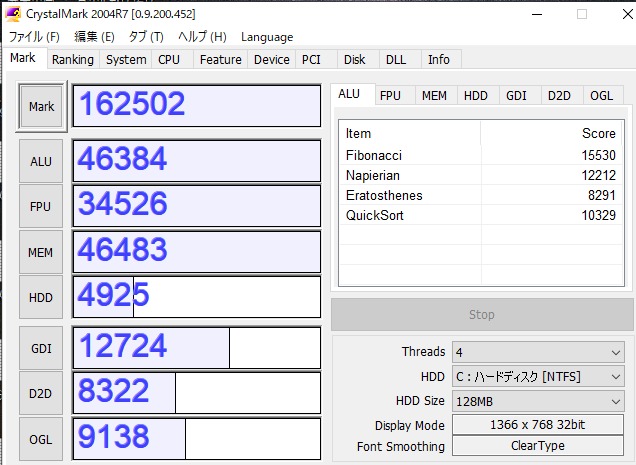Click the Stop button
The height and width of the screenshot is (465, 636).
click(x=482, y=314)
